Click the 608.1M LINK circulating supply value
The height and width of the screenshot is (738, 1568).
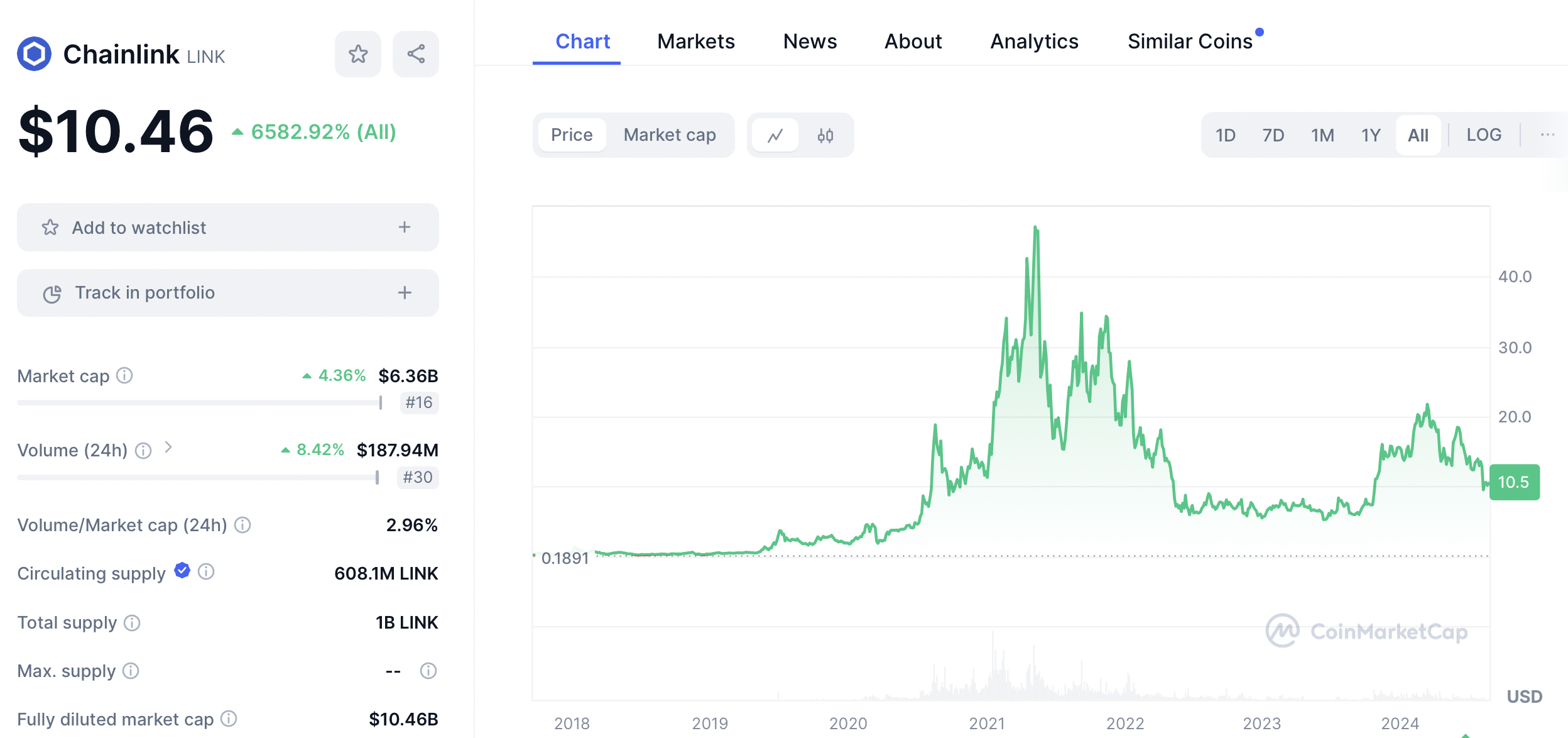386,573
